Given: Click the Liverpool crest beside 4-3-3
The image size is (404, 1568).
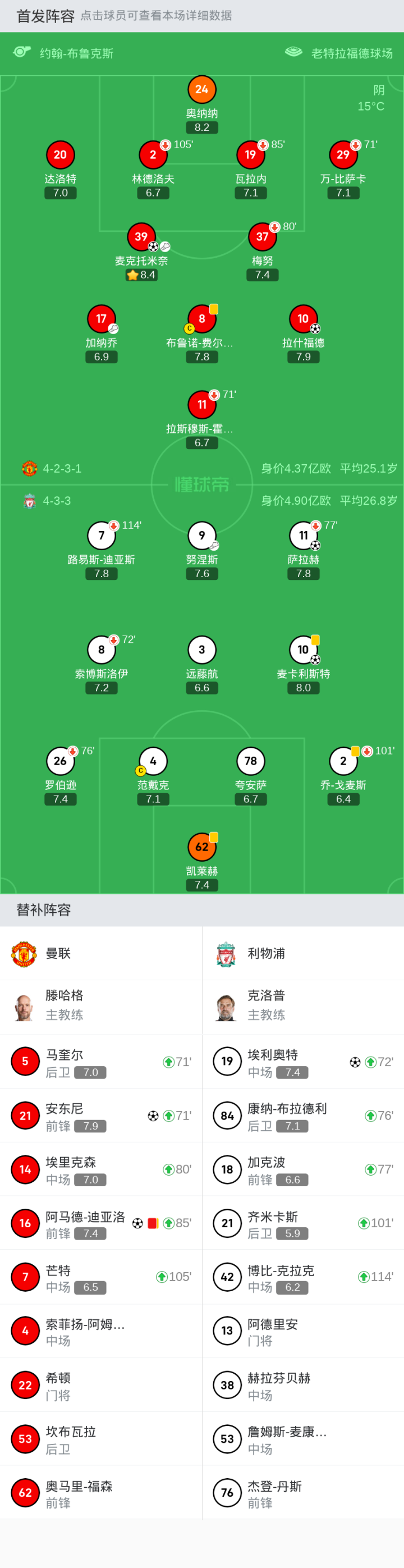Looking at the screenshot, I should [29, 501].
